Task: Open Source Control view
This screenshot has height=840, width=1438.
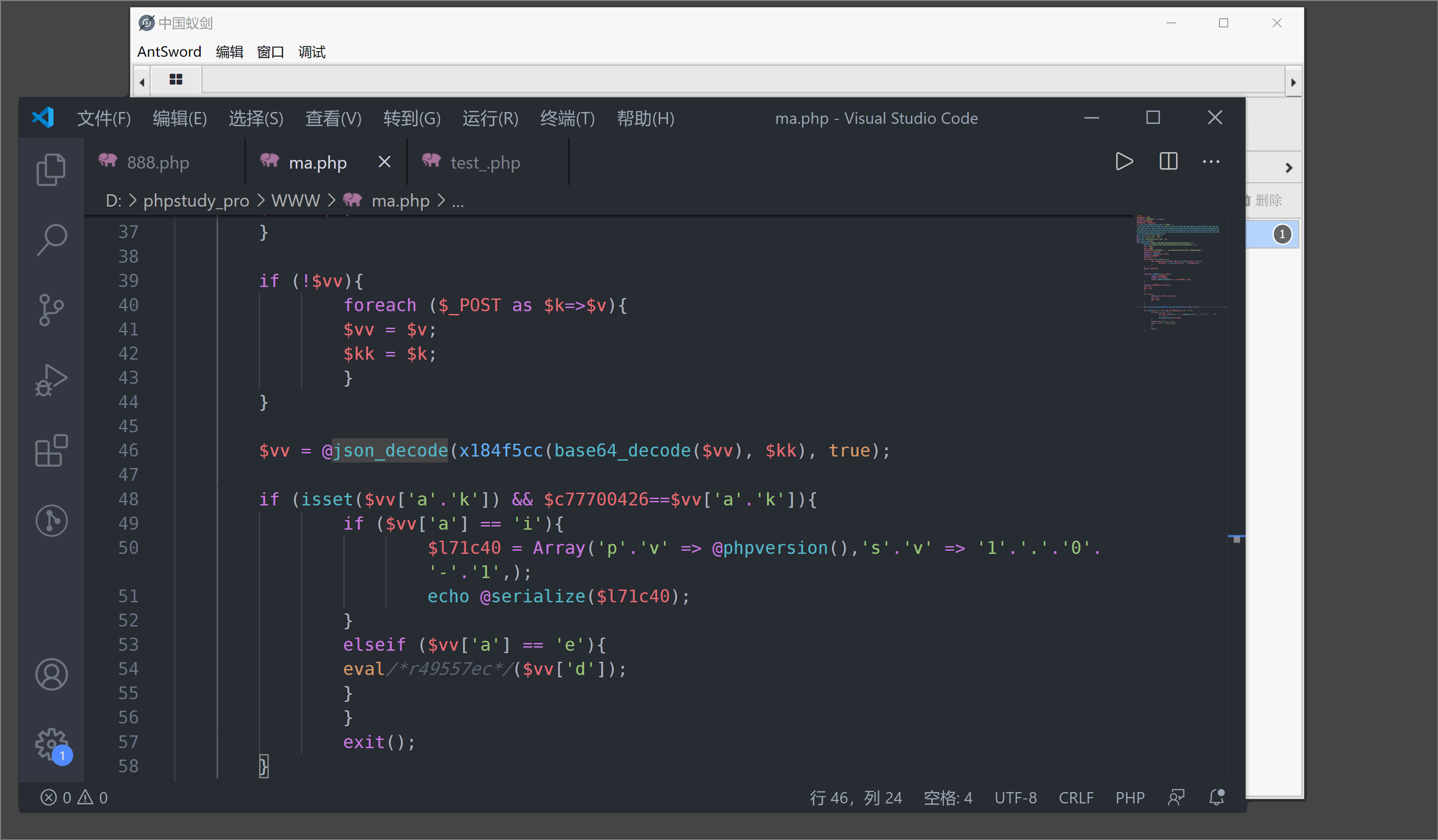Action: coord(51,310)
